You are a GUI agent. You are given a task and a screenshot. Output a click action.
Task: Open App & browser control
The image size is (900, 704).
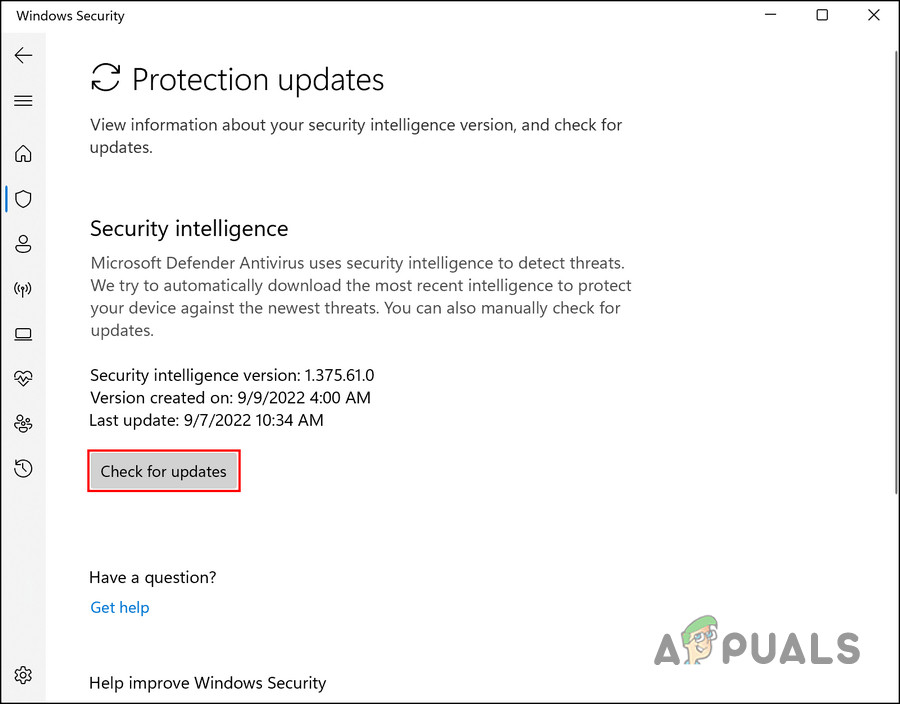pyautogui.click(x=23, y=334)
